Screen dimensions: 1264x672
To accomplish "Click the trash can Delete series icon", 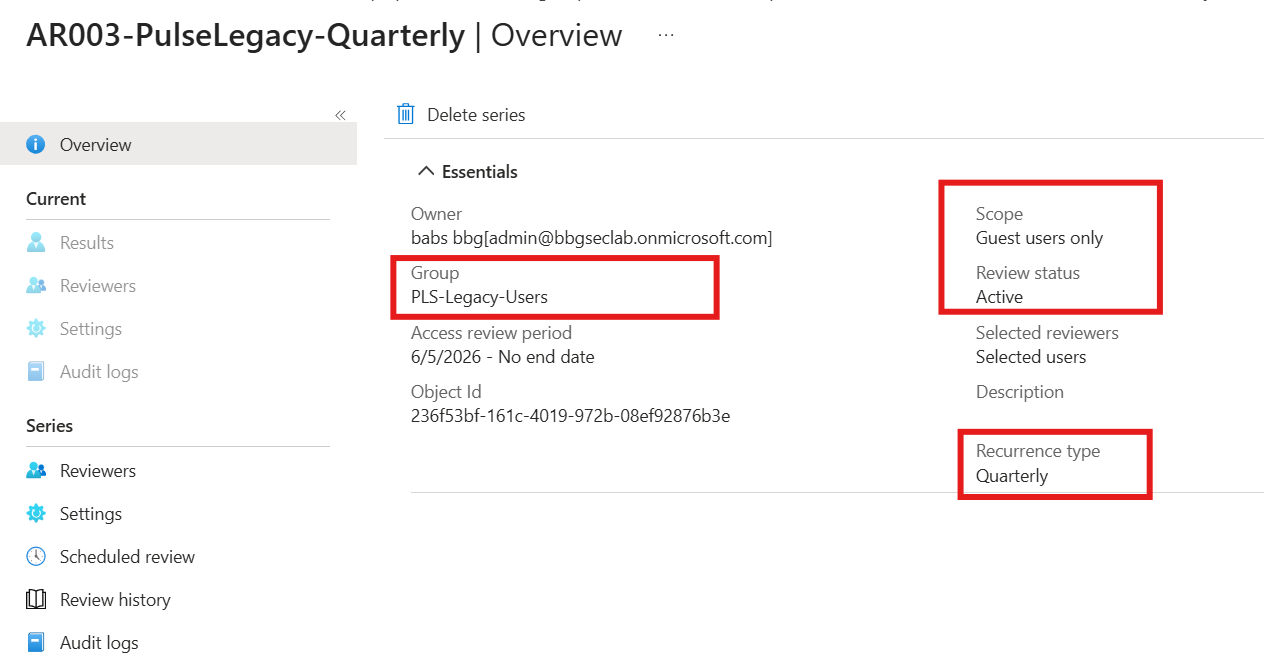I will point(405,114).
